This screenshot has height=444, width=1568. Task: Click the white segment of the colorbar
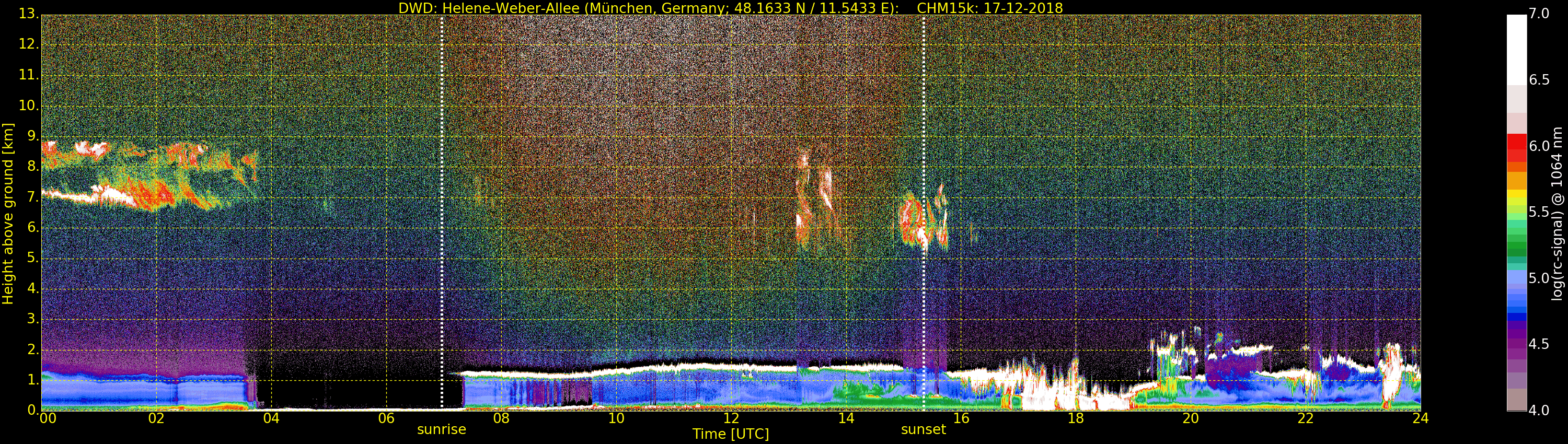(x=1516, y=50)
